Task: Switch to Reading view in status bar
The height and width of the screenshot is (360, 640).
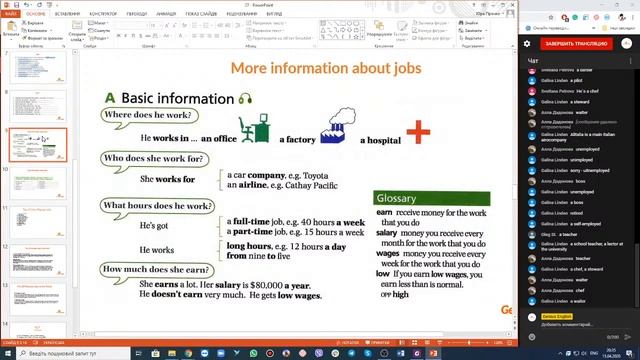Action: tap(427, 343)
